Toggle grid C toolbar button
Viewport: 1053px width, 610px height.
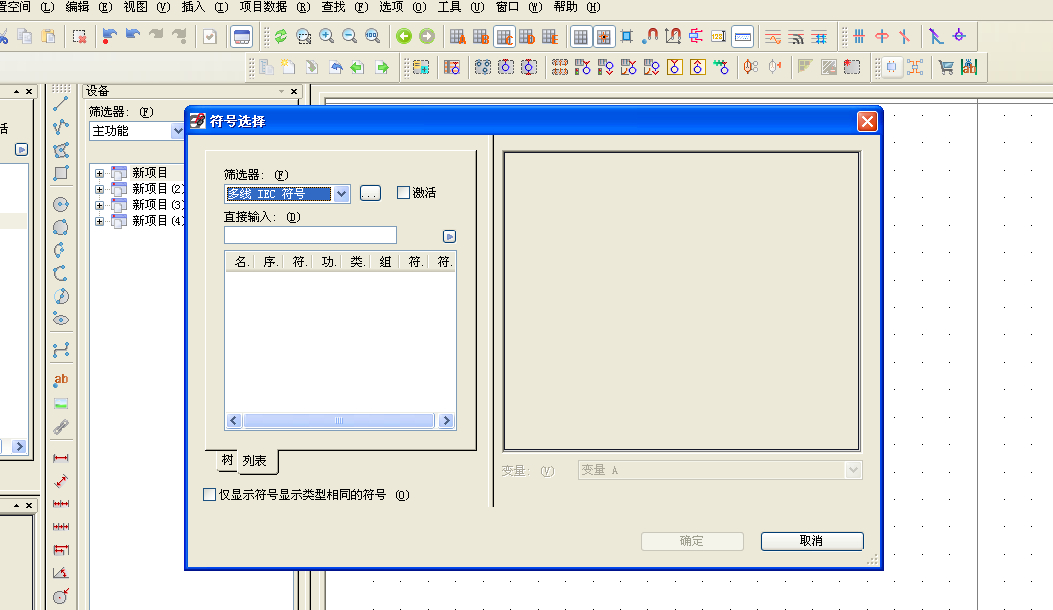(504, 36)
